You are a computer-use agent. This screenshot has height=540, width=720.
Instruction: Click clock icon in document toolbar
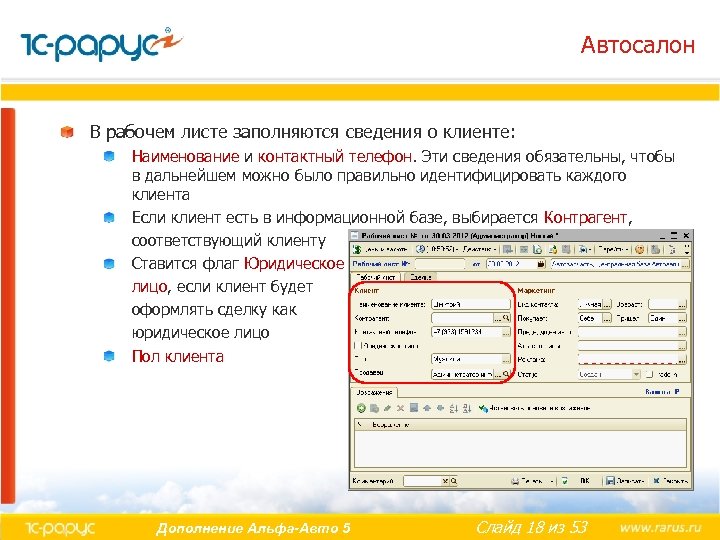point(420,249)
